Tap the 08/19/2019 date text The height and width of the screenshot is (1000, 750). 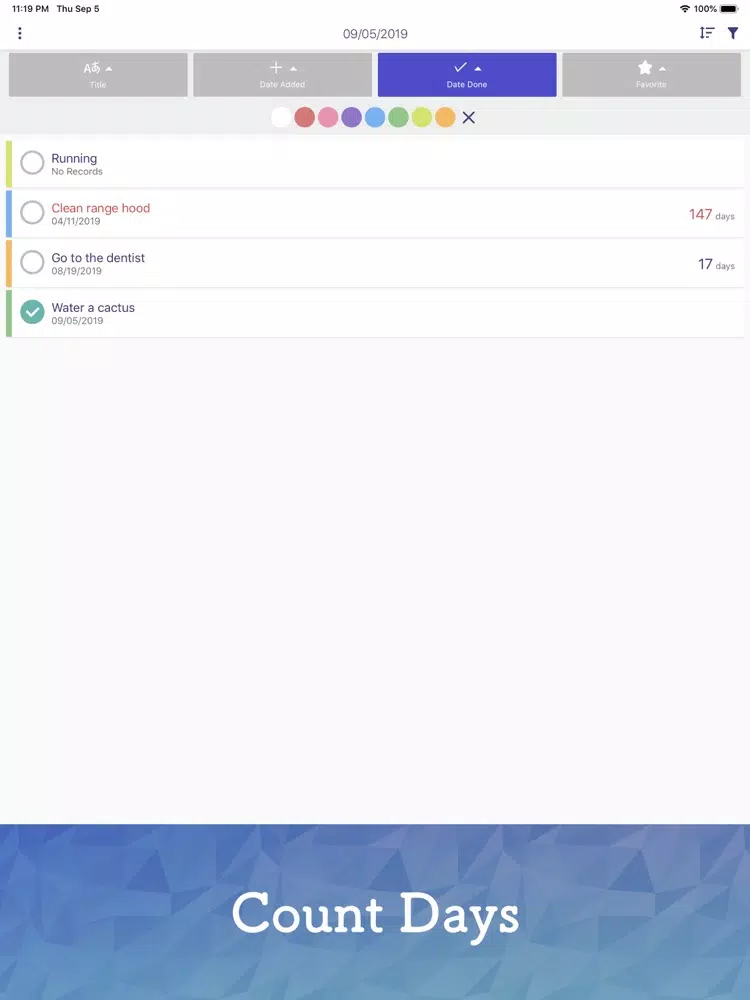pos(77,271)
